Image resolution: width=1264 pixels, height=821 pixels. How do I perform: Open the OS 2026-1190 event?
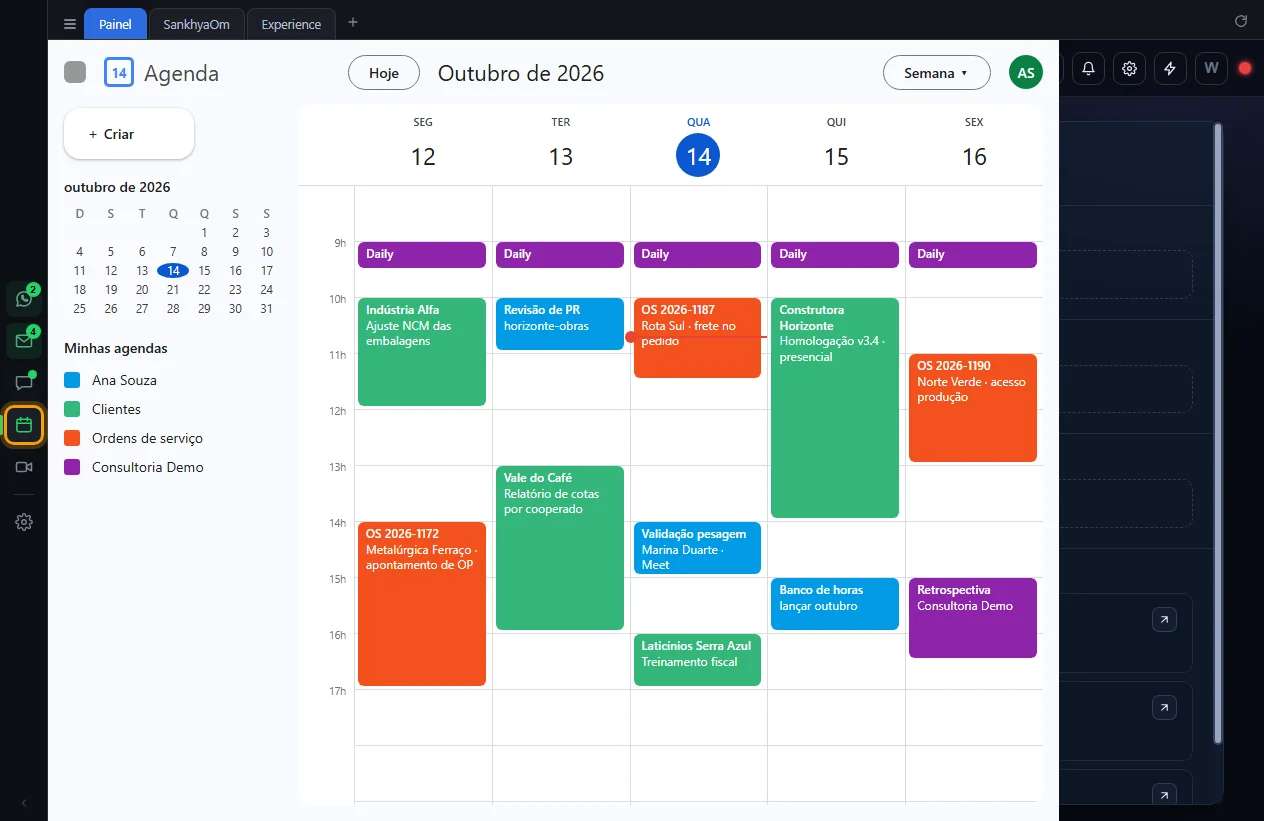pos(973,408)
